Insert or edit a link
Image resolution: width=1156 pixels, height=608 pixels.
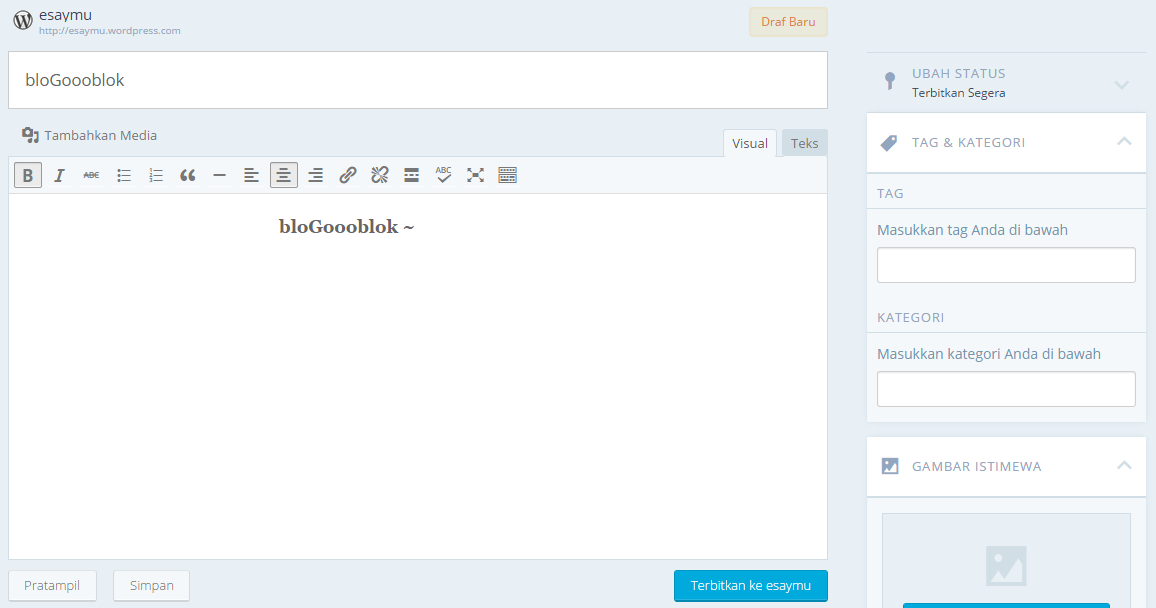point(348,175)
